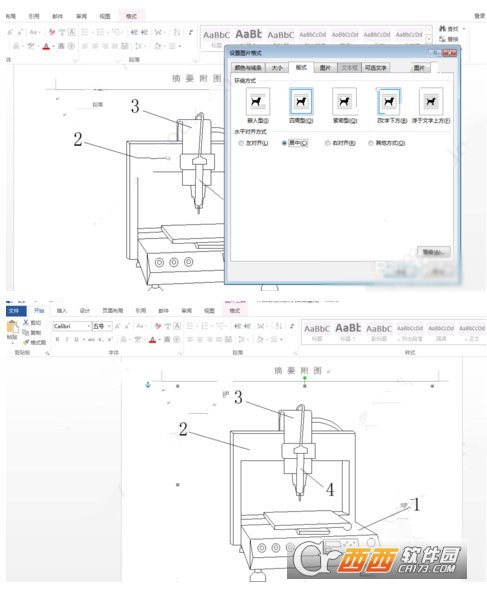Click the bullets list icon in Calibri window
This screenshot has width=487, height=589.
(191, 326)
